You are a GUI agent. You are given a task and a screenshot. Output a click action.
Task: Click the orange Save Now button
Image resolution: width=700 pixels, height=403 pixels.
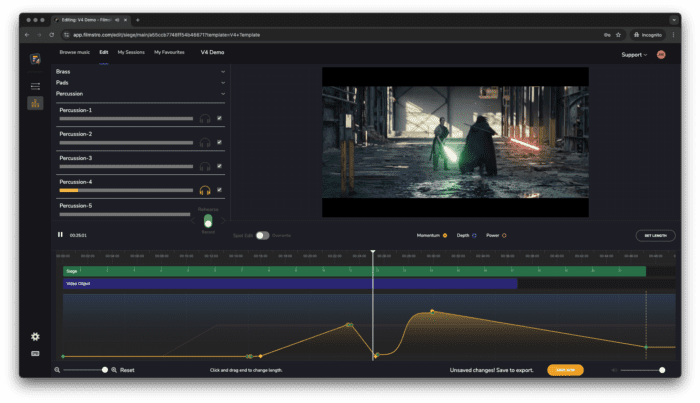pos(565,370)
